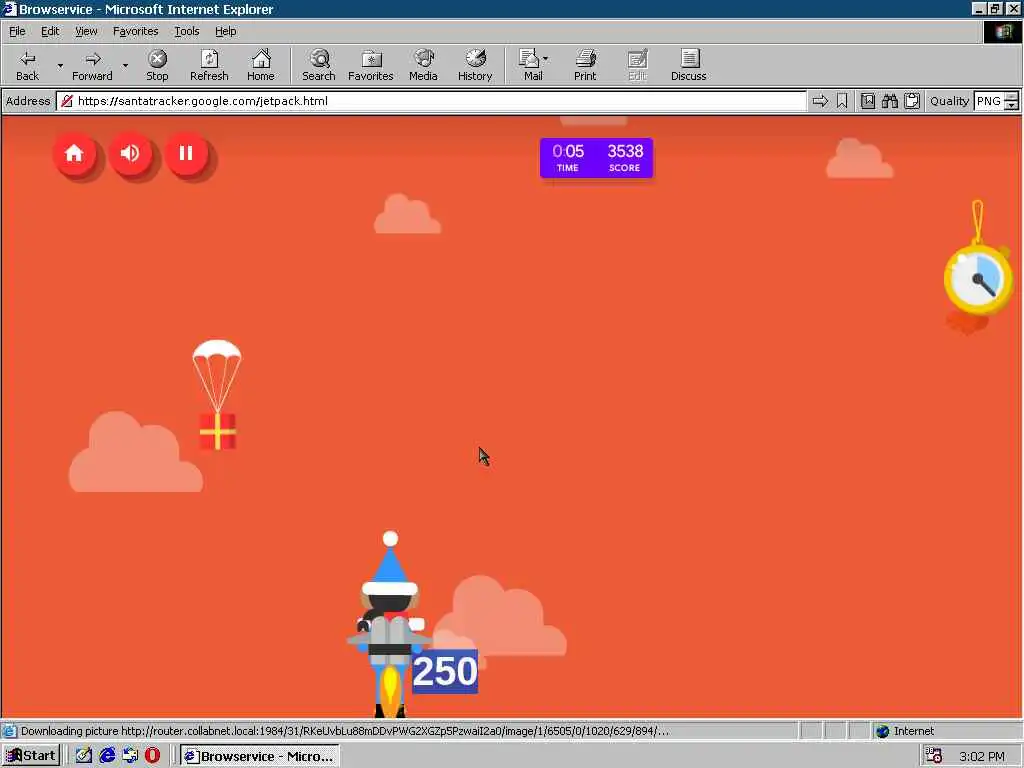Click the Forward toolbar button

point(92,65)
